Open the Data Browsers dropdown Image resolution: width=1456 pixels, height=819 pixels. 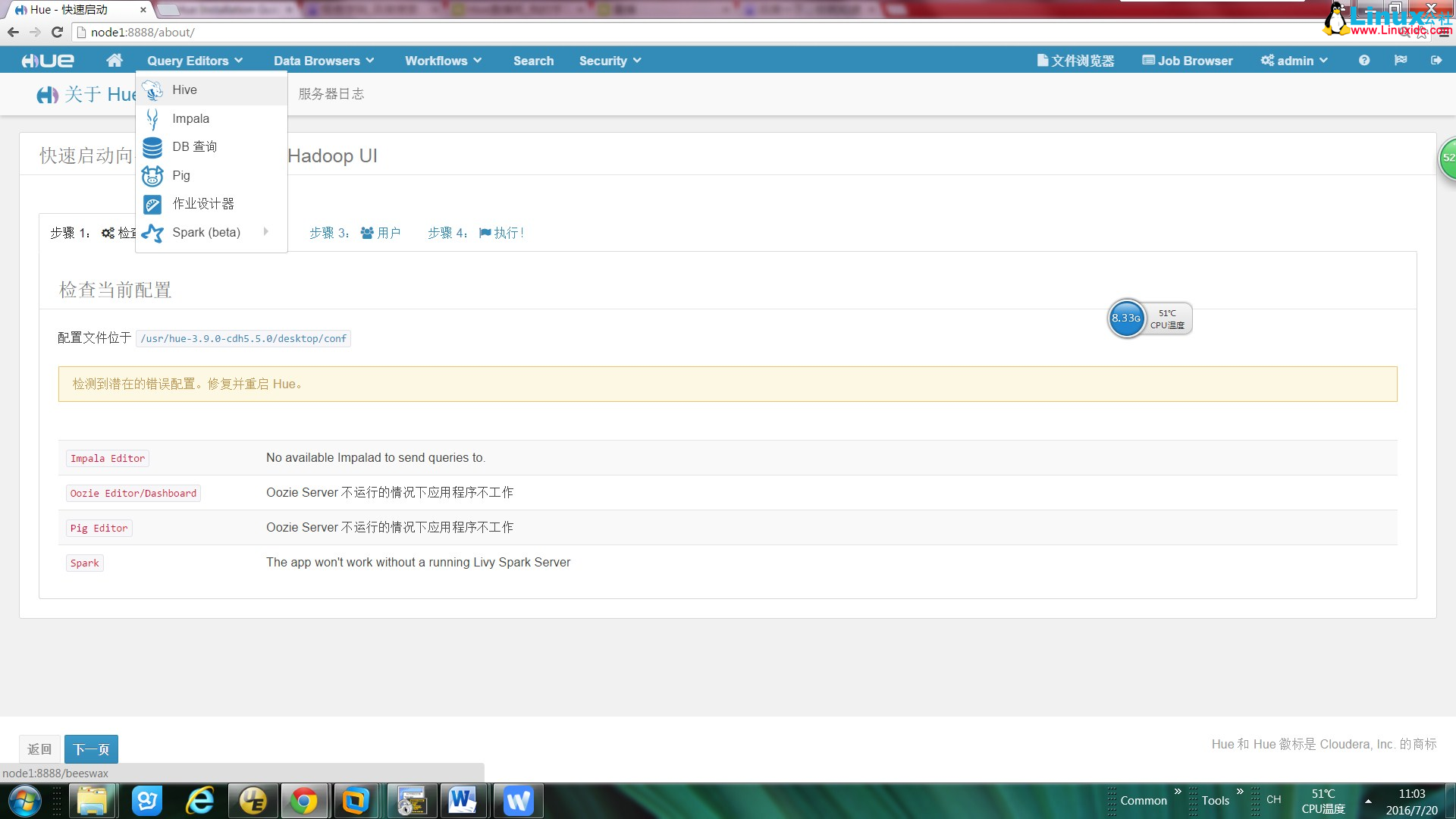pyautogui.click(x=324, y=61)
